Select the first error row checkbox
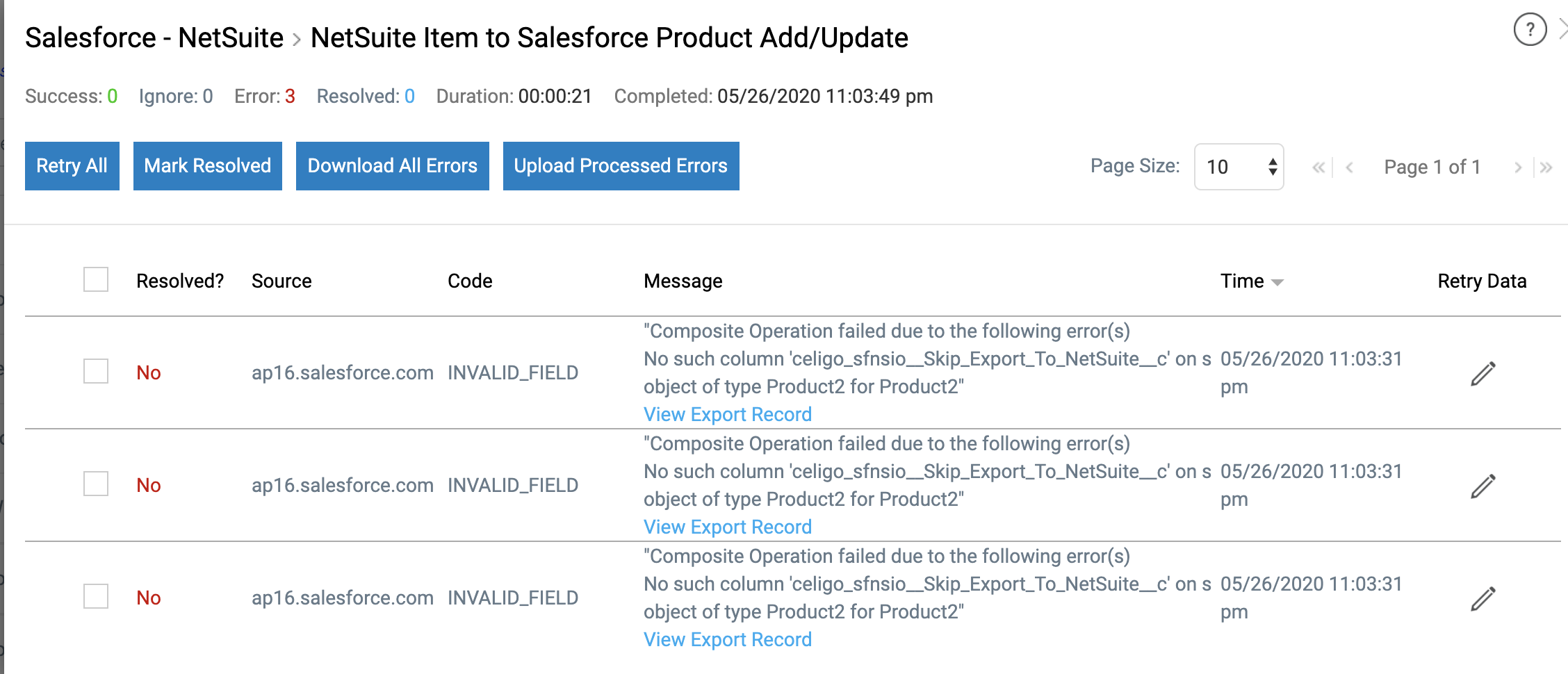This screenshot has width=1568, height=674. pyautogui.click(x=96, y=371)
